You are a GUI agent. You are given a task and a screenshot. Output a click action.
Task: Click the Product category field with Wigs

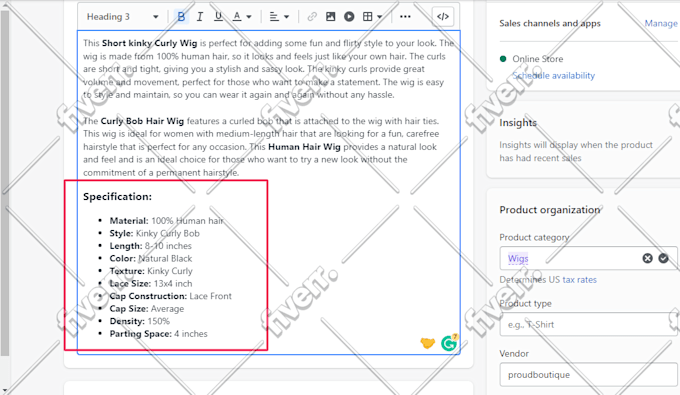click(588, 258)
